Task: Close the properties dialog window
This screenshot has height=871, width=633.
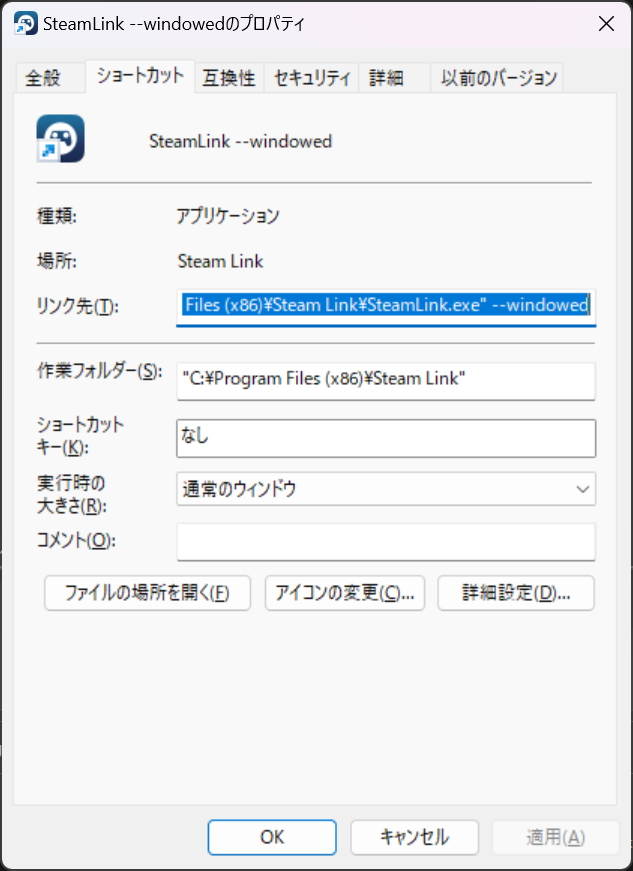Action: pyautogui.click(x=606, y=24)
